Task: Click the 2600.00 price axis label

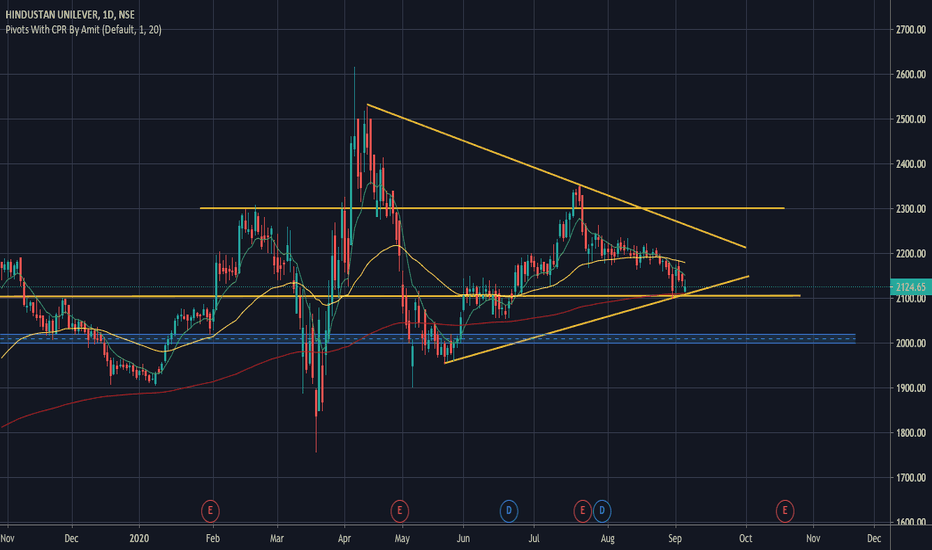Action: pyautogui.click(x=911, y=74)
